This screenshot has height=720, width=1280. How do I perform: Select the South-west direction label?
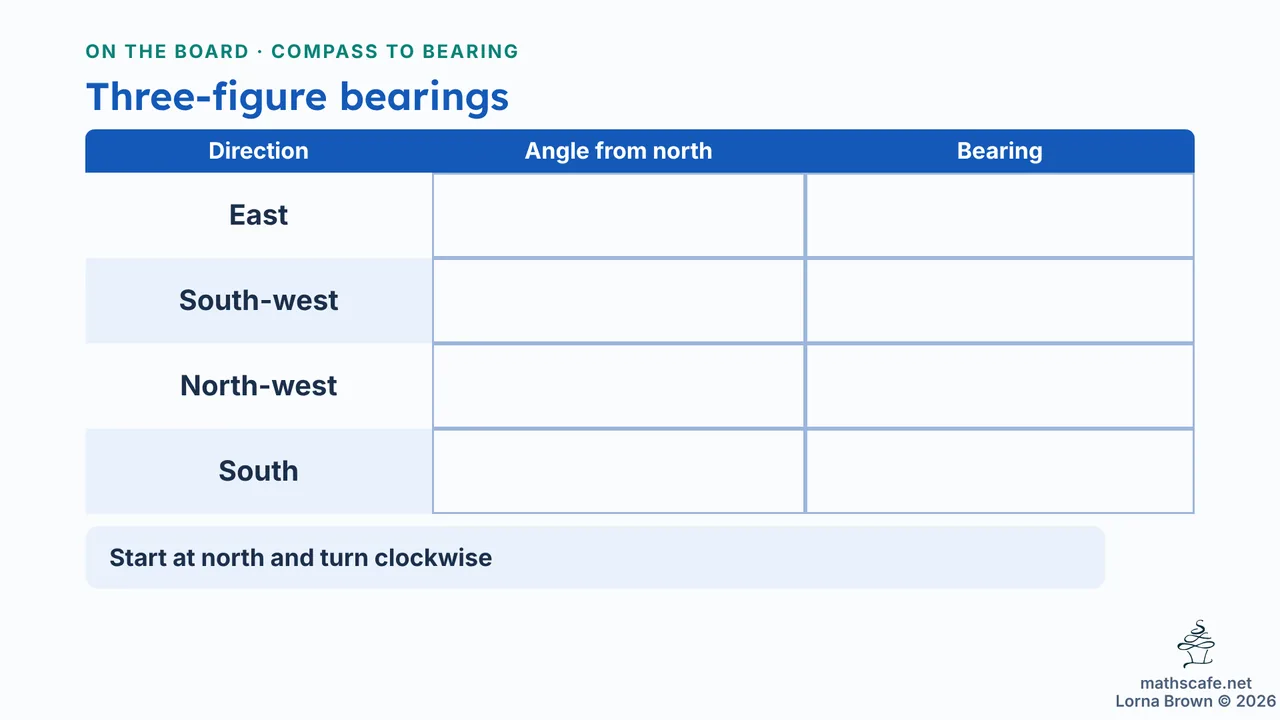(259, 301)
